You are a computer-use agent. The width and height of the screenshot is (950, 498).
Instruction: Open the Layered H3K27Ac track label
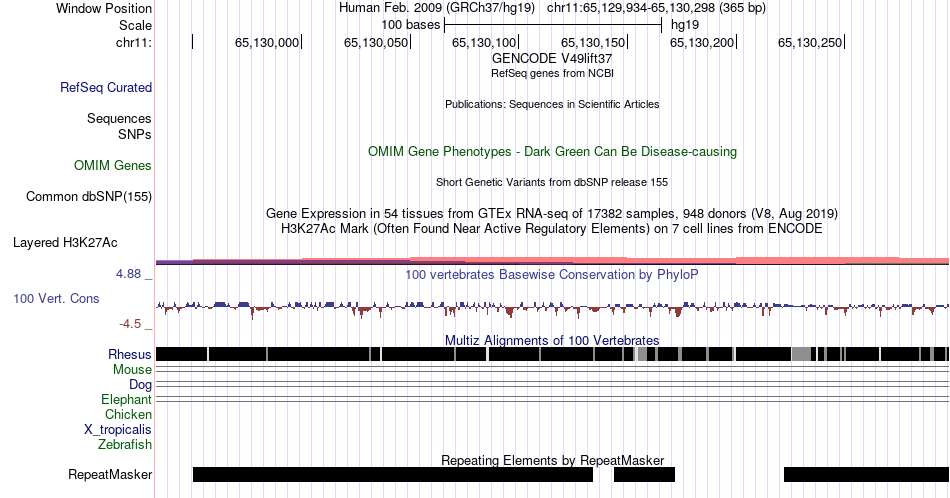(65, 242)
